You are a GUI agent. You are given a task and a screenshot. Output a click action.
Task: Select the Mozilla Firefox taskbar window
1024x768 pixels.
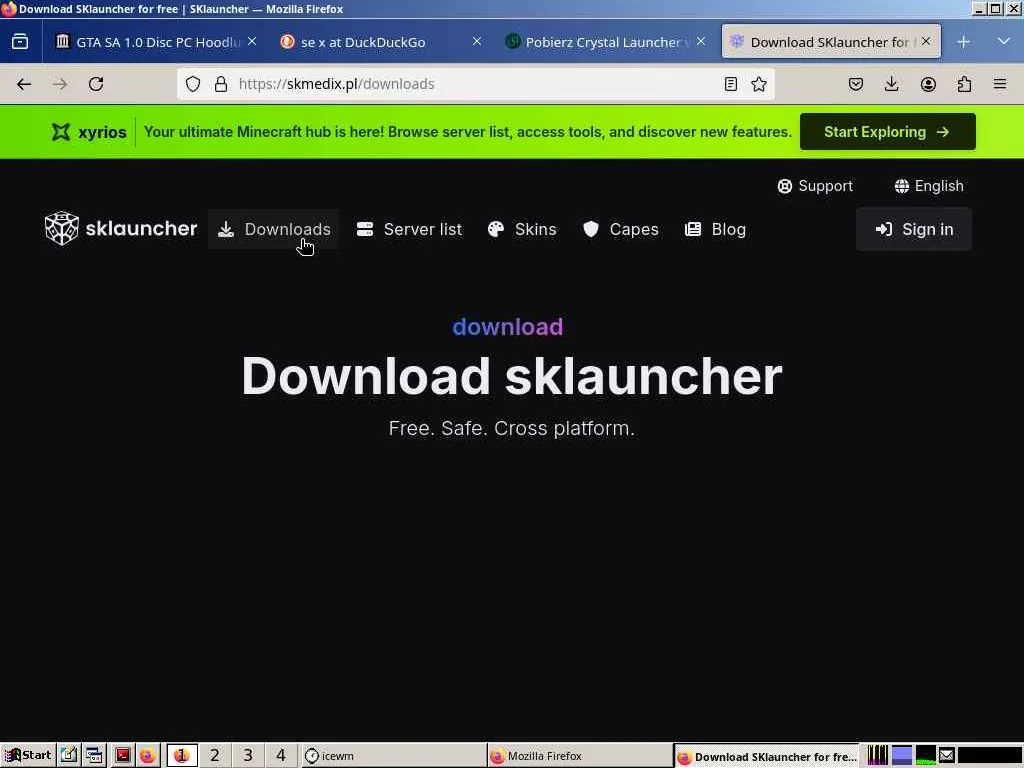[x=580, y=756]
